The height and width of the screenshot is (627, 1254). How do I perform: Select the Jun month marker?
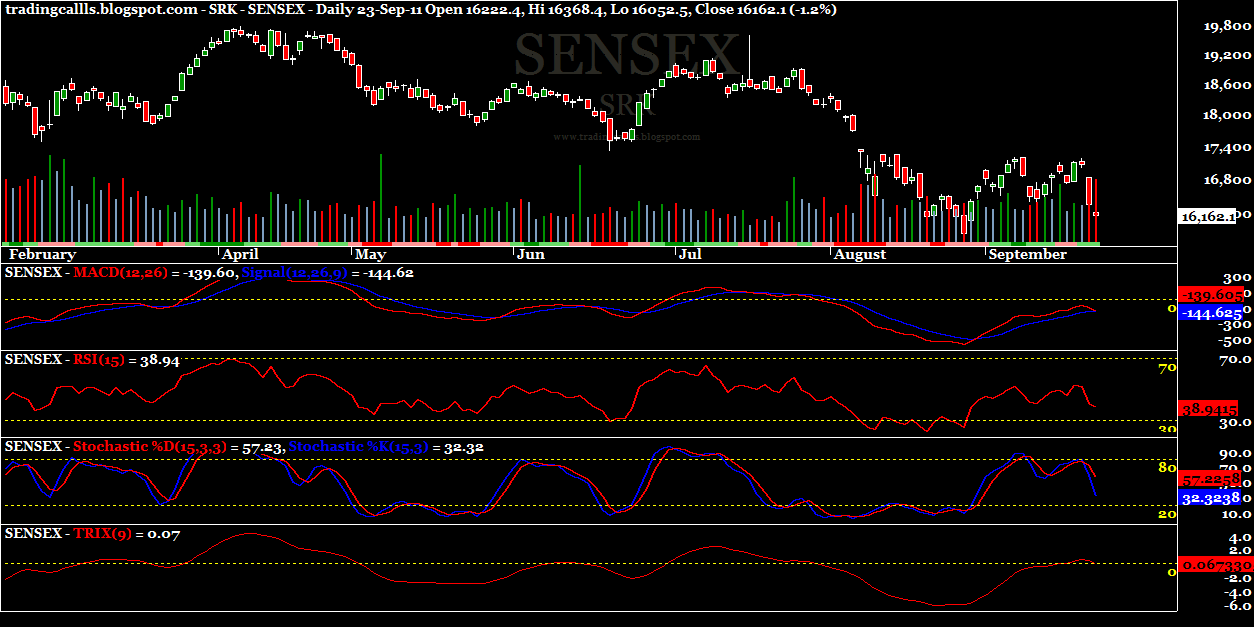click(530, 255)
